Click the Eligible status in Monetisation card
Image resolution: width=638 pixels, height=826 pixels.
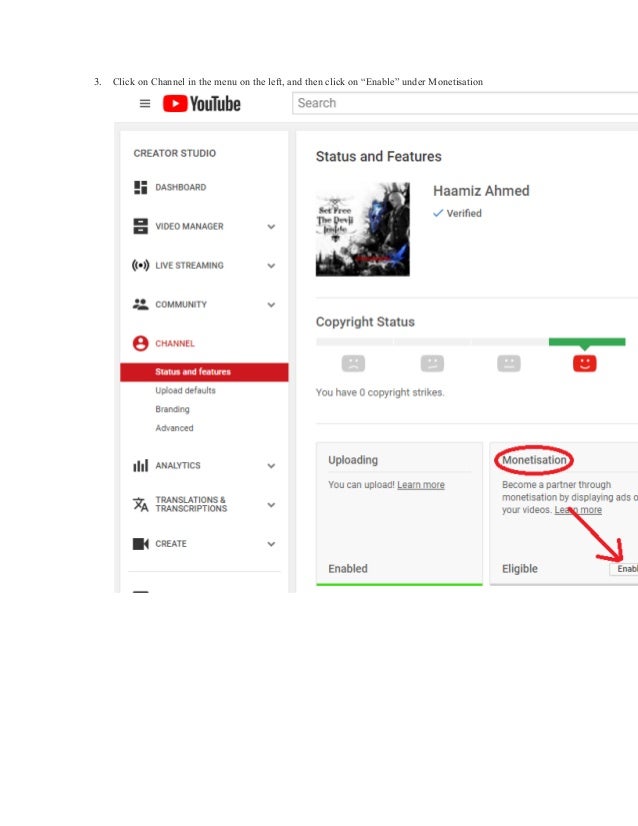point(519,569)
